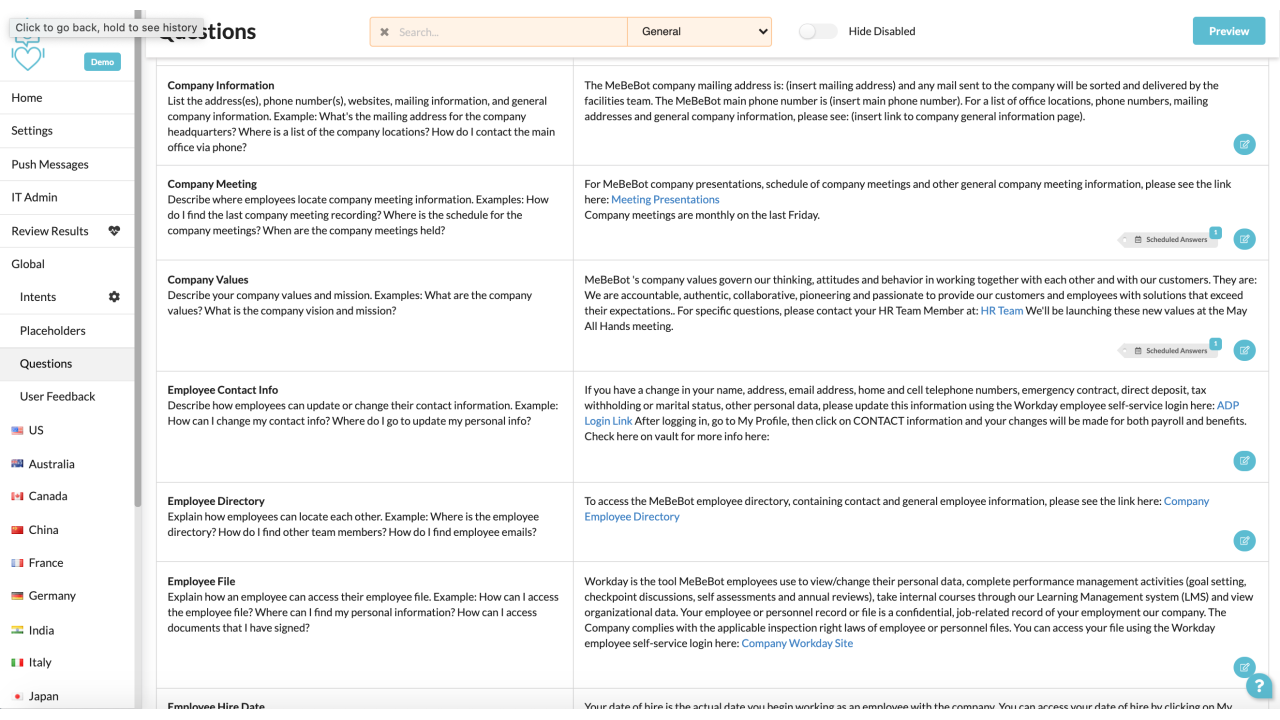Click the Company Information question title
The width and height of the screenshot is (1280, 720).
(221, 86)
